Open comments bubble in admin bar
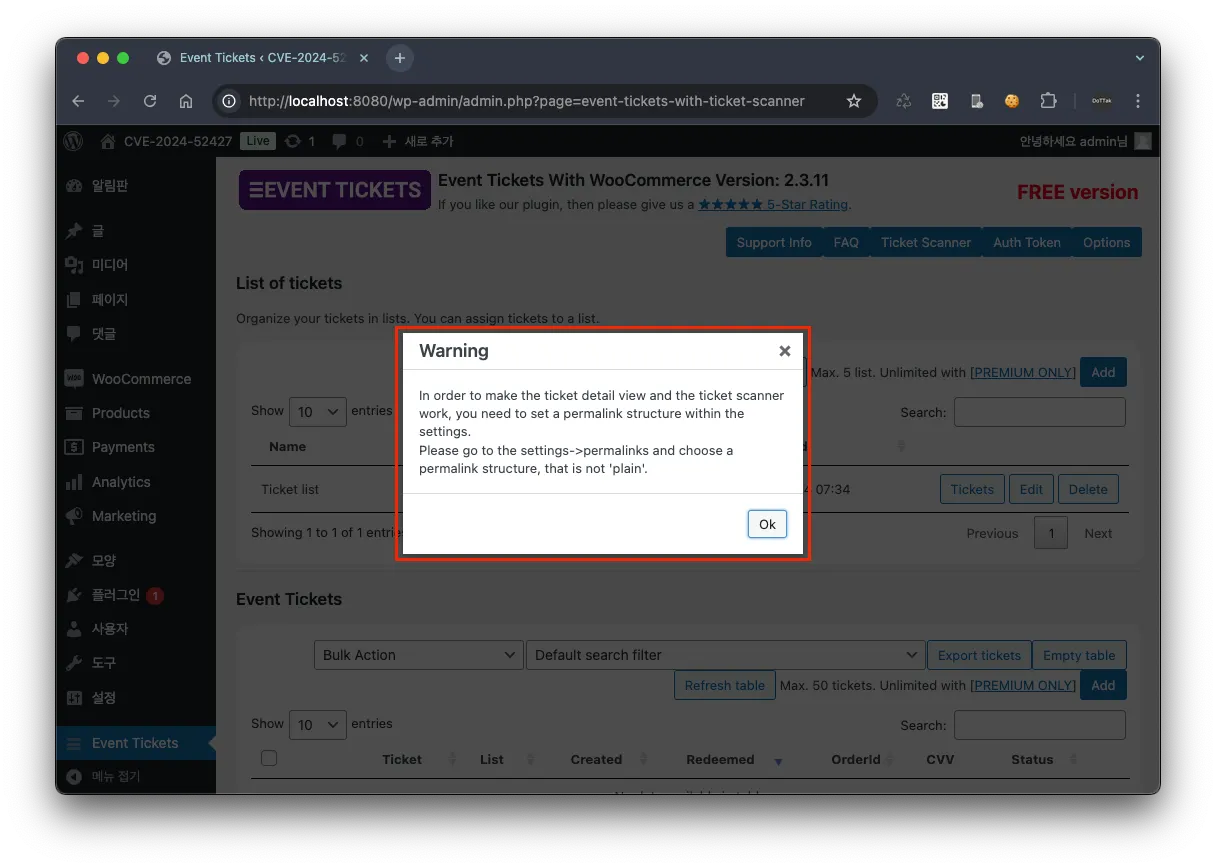This screenshot has width=1216, height=868. pyautogui.click(x=348, y=141)
